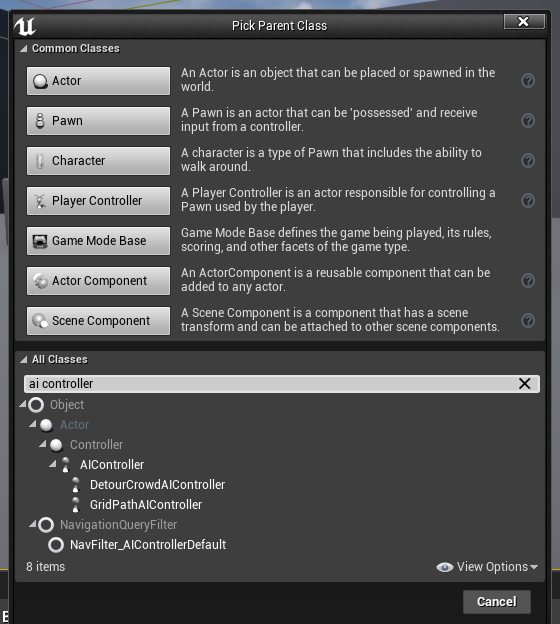The image size is (560, 624).
Task: Open help for the Character class
Action: [528, 161]
